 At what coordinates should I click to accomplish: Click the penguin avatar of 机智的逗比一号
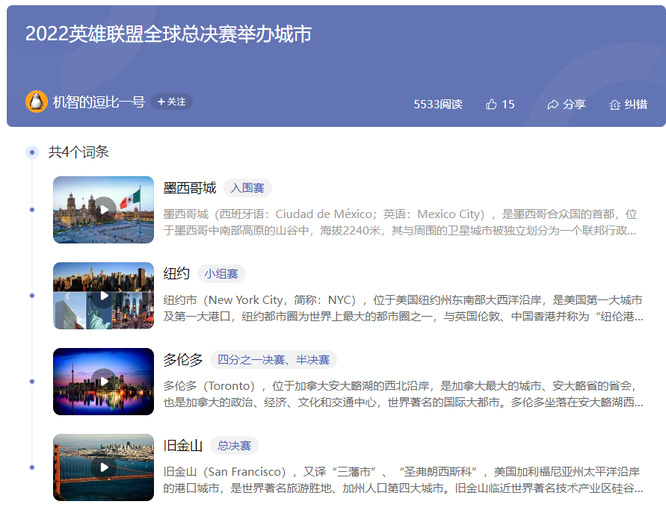coord(36,102)
